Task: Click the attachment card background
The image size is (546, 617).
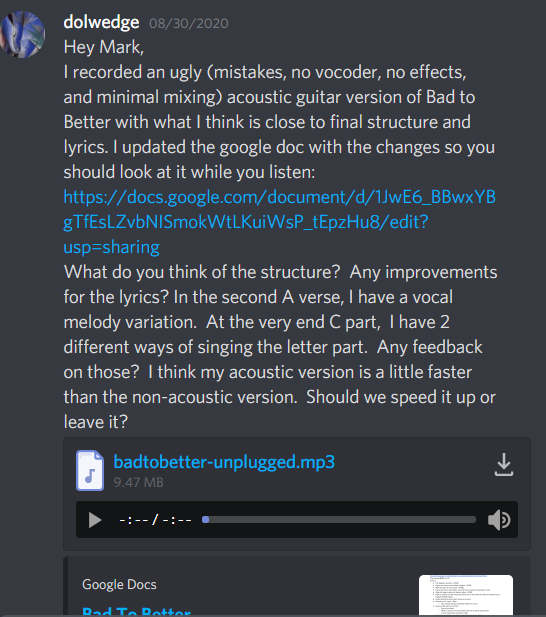Action: click(x=297, y=493)
